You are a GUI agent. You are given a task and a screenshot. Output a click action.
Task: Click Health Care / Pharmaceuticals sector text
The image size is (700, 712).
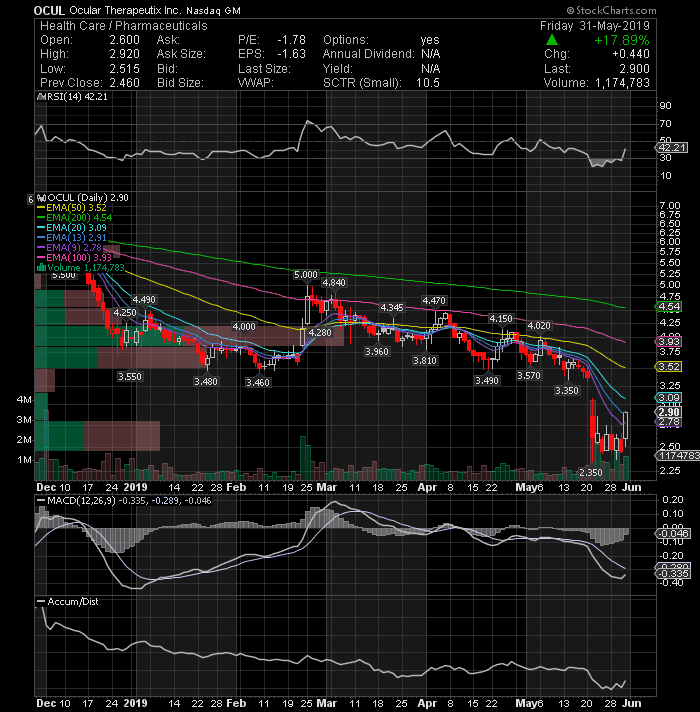click(x=123, y=26)
